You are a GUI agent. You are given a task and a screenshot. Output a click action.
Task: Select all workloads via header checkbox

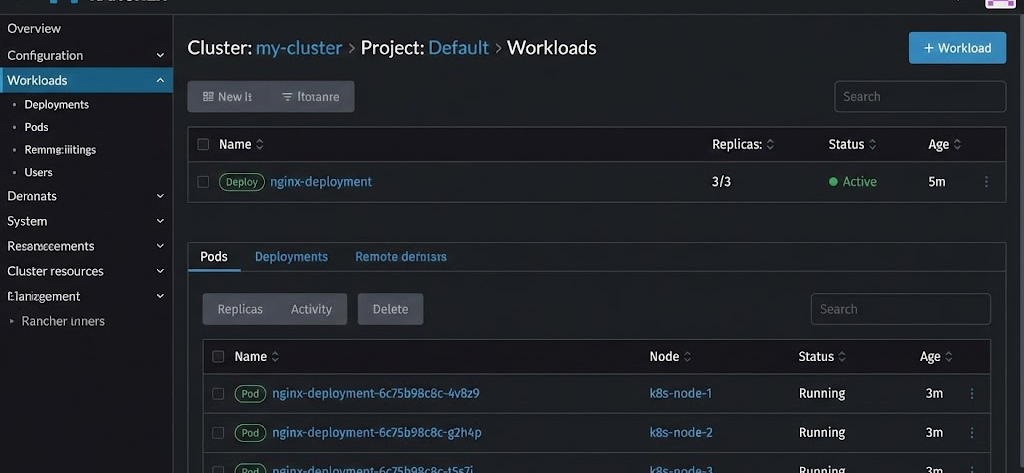(x=203, y=144)
